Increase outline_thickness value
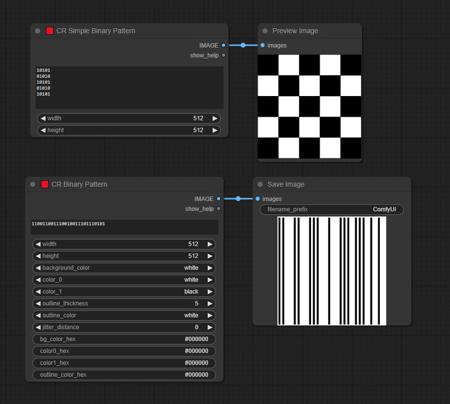This screenshot has height=404, width=450. [210, 304]
